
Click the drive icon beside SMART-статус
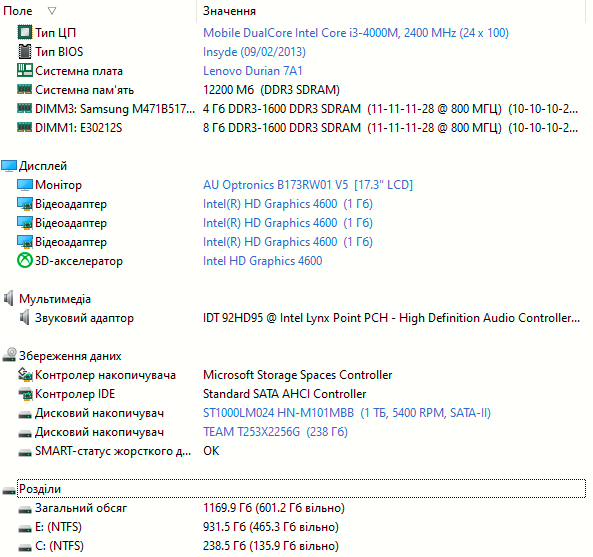[x=25, y=453]
